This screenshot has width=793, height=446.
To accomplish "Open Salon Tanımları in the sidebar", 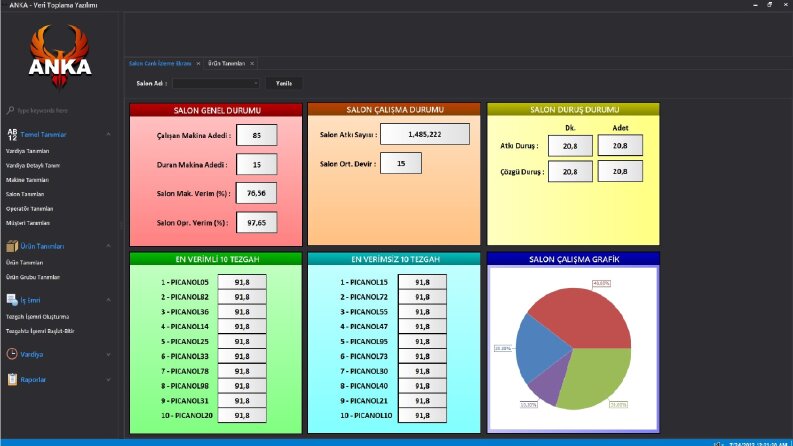I will pos(25,194).
